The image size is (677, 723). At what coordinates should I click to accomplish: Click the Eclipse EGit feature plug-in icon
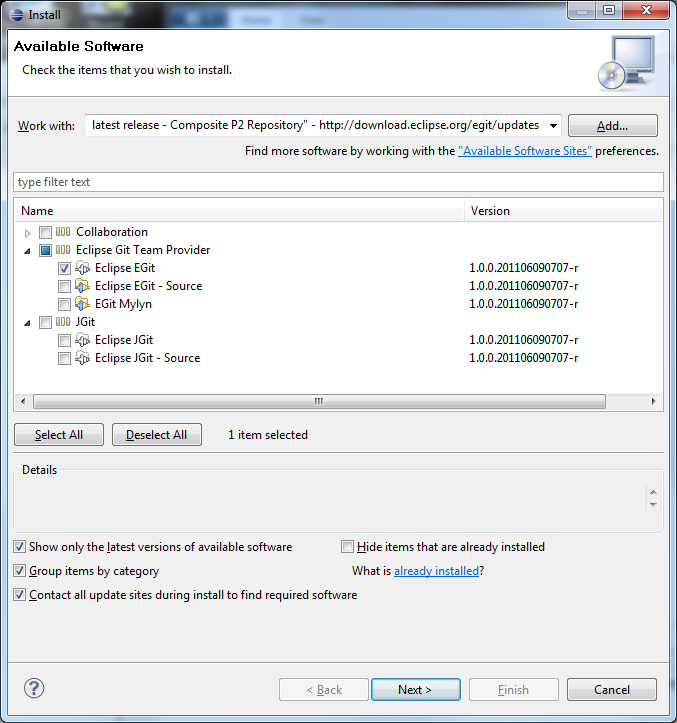83,267
